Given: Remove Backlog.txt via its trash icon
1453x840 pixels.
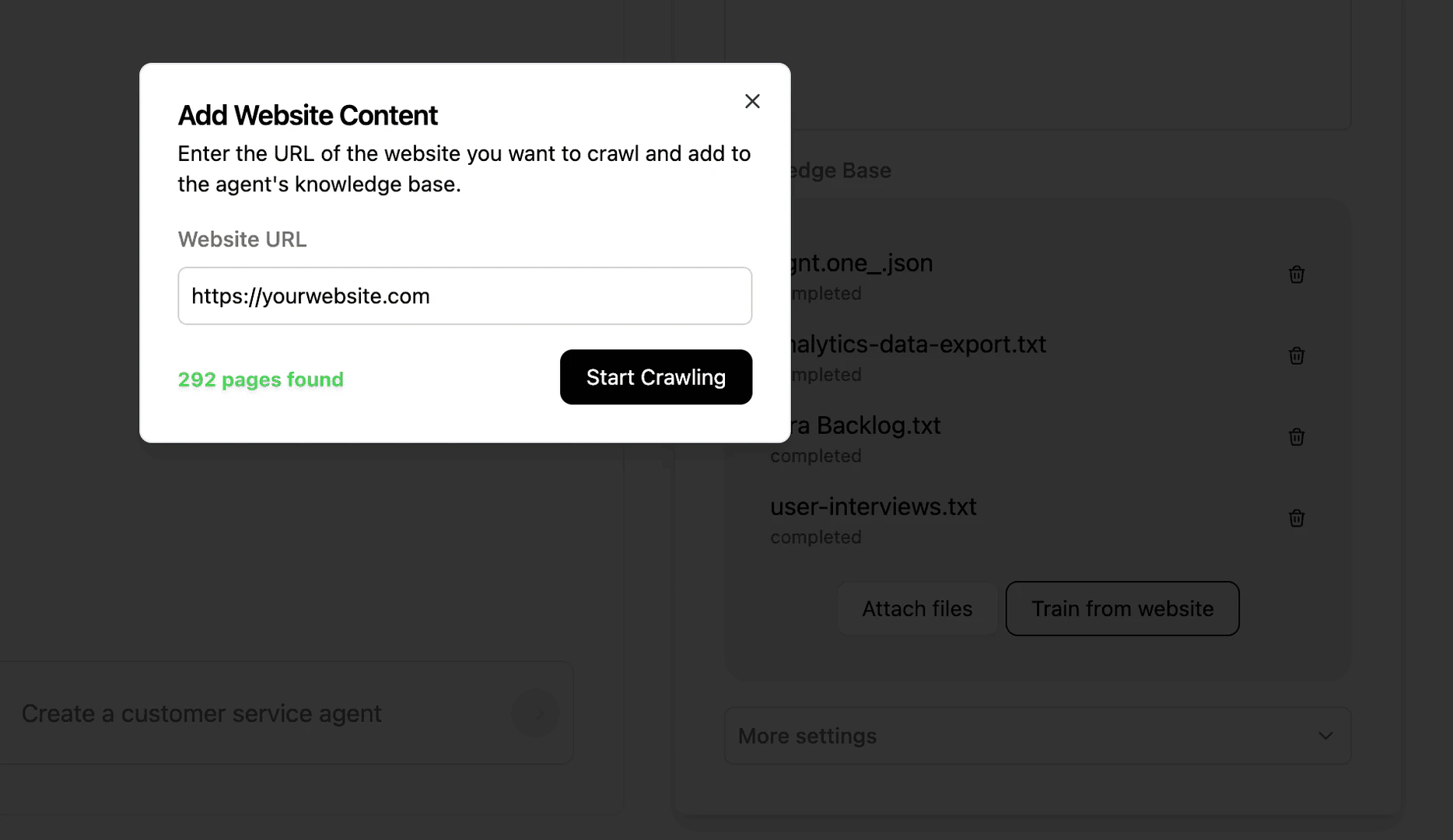Looking at the screenshot, I should [x=1296, y=437].
